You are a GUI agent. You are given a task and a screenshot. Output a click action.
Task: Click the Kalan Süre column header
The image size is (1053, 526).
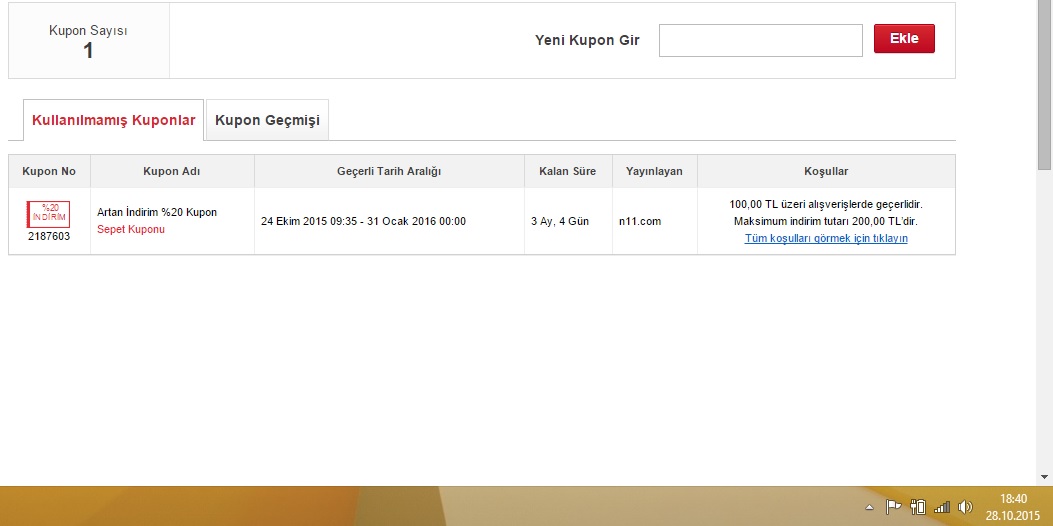pyautogui.click(x=567, y=171)
